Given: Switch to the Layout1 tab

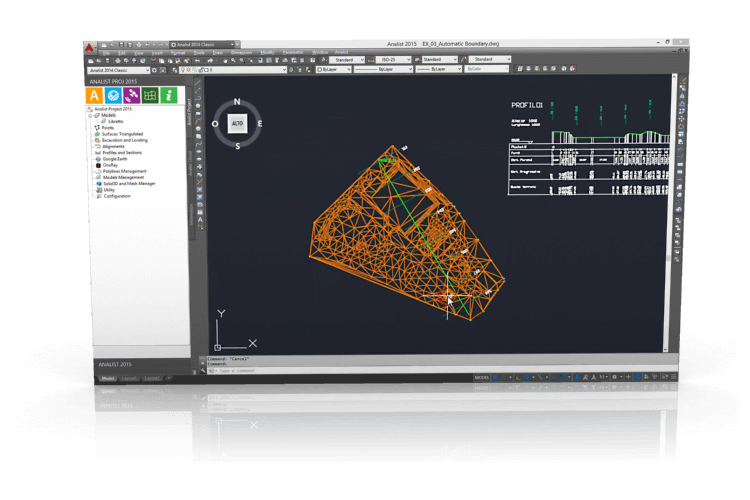Looking at the screenshot, I should click(x=128, y=378).
